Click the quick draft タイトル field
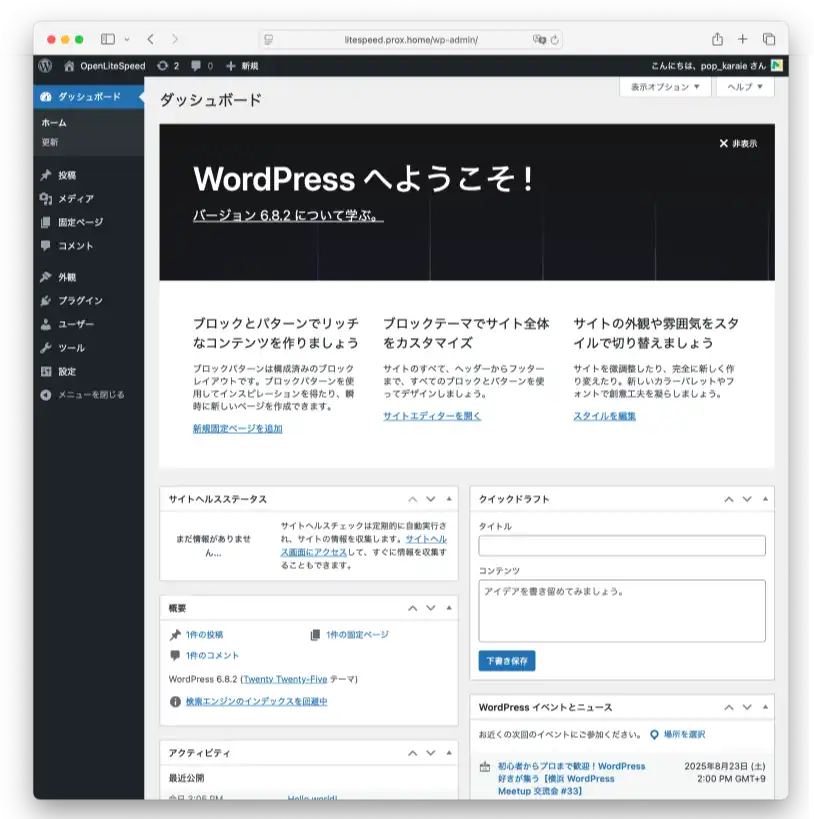 [x=622, y=546]
